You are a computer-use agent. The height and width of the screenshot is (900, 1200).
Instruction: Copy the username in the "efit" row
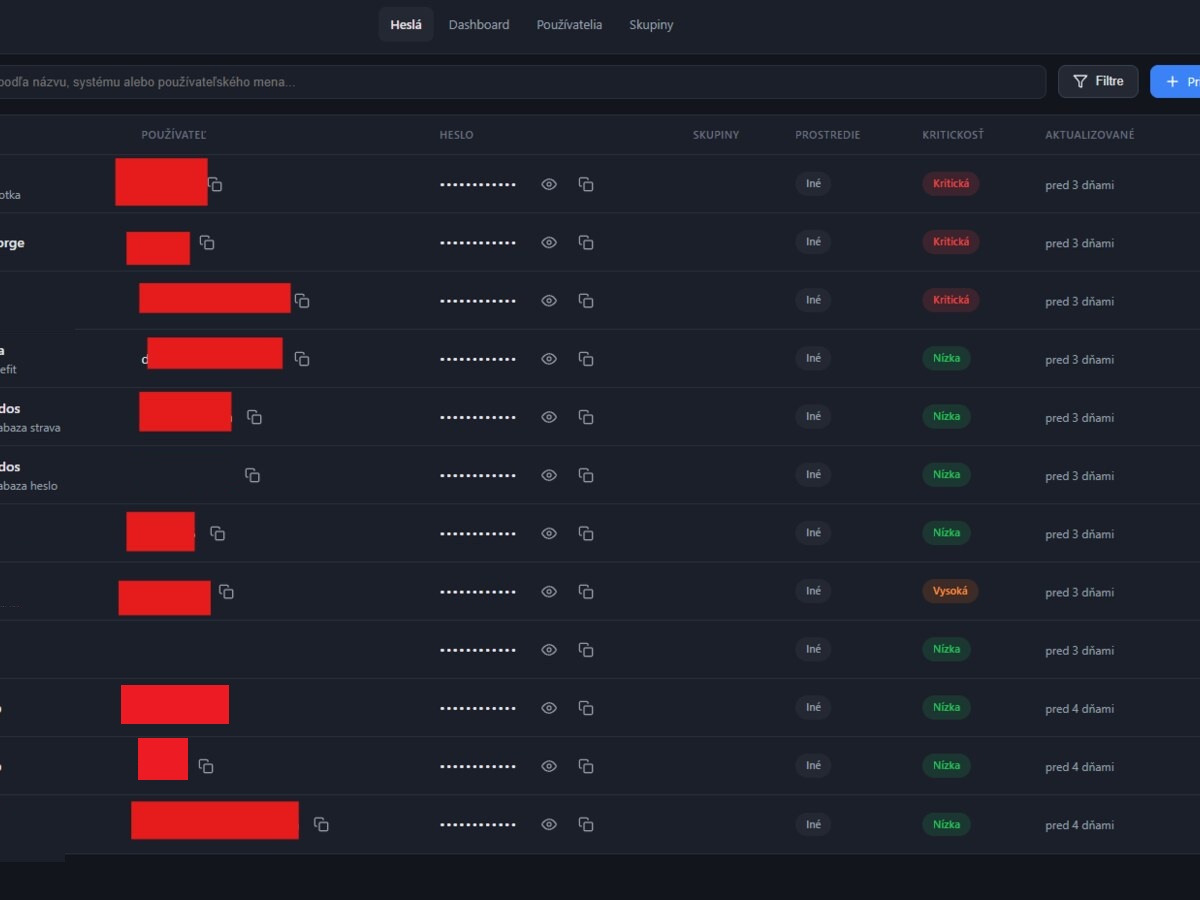pyautogui.click(x=302, y=358)
